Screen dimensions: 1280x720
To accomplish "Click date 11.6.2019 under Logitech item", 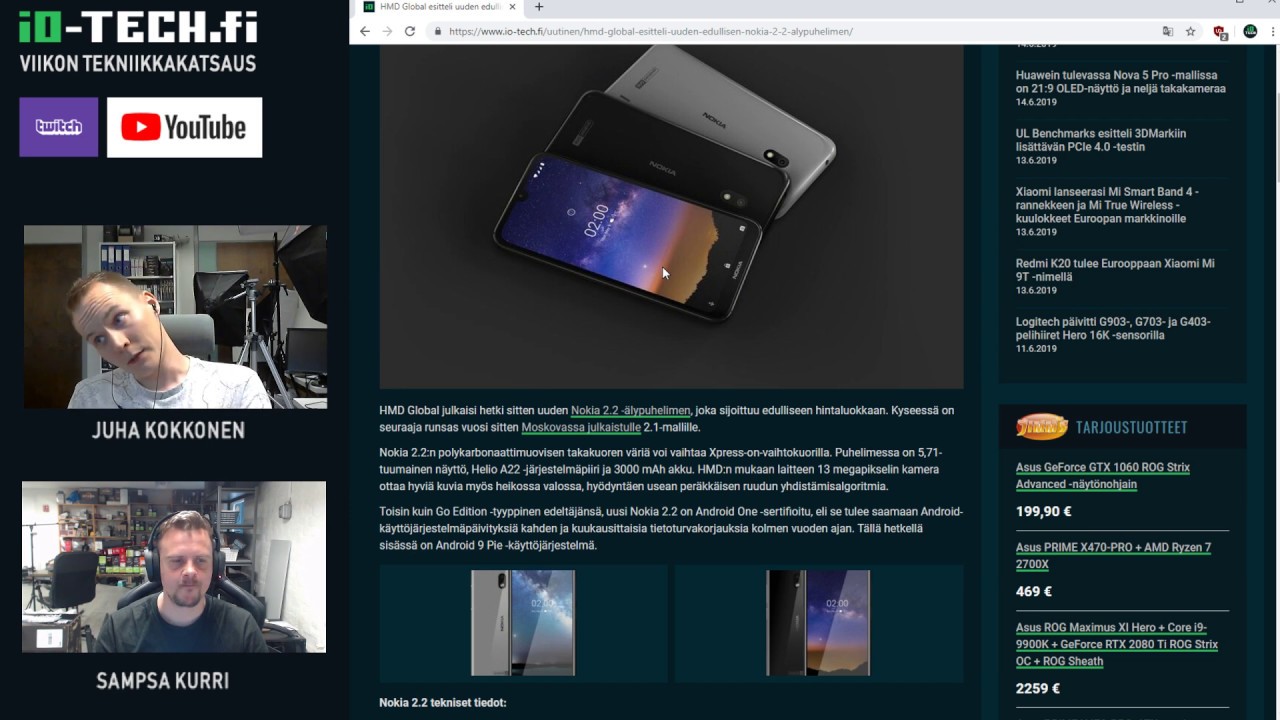I will pos(1036,348).
